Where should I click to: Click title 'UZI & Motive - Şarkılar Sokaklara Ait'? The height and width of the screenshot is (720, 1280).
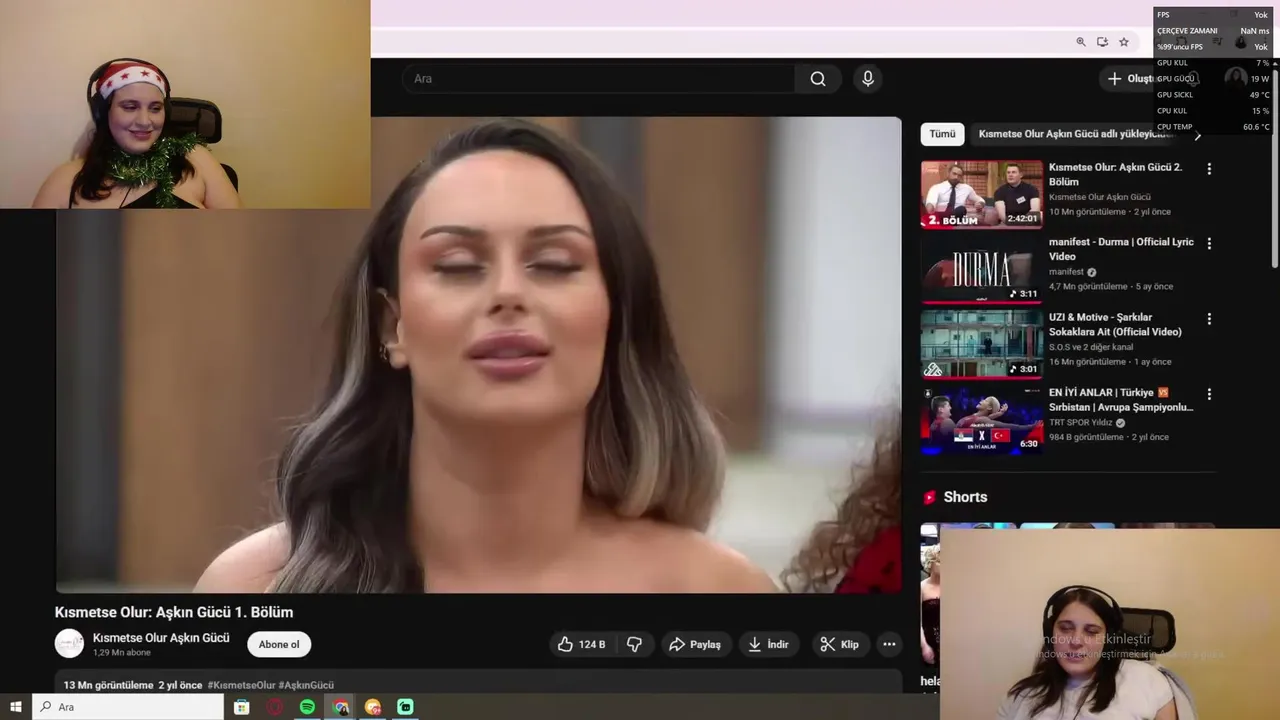coord(1115,325)
